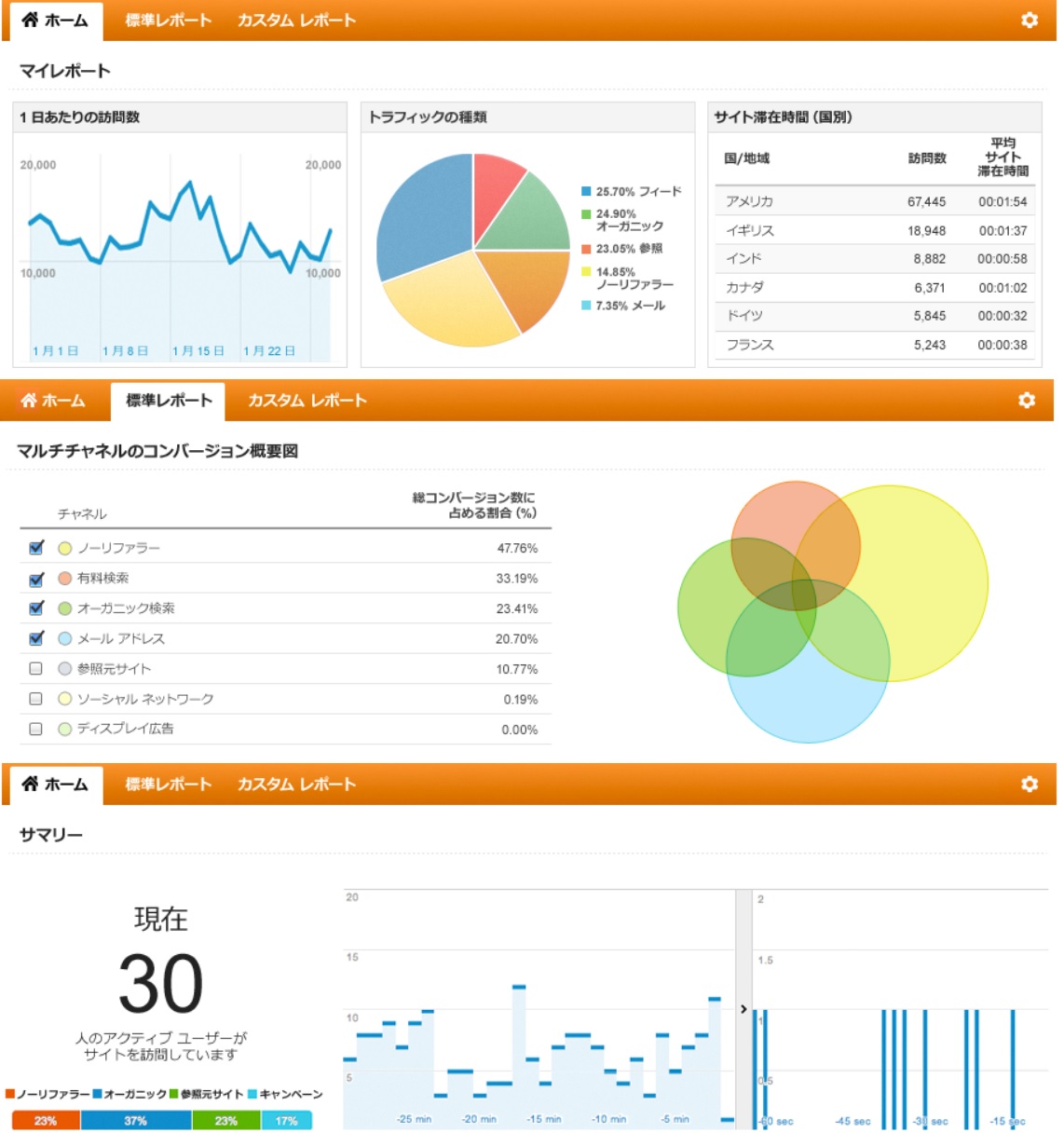The height and width of the screenshot is (1133, 1064).
Task: Click the yellow circle icon beside ノーリファラー
Action: (x=65, y=549)
